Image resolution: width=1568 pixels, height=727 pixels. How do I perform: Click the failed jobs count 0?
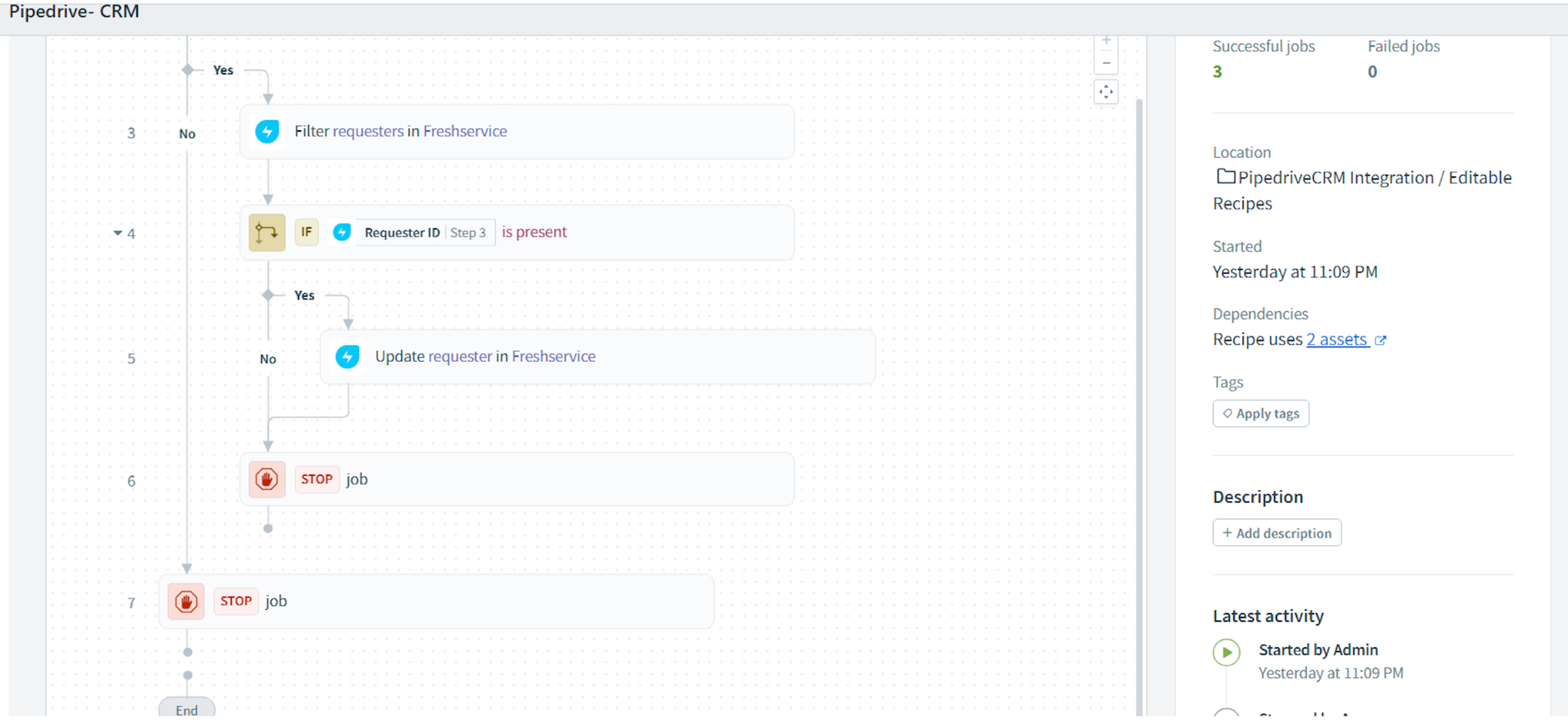[1373, 72]
